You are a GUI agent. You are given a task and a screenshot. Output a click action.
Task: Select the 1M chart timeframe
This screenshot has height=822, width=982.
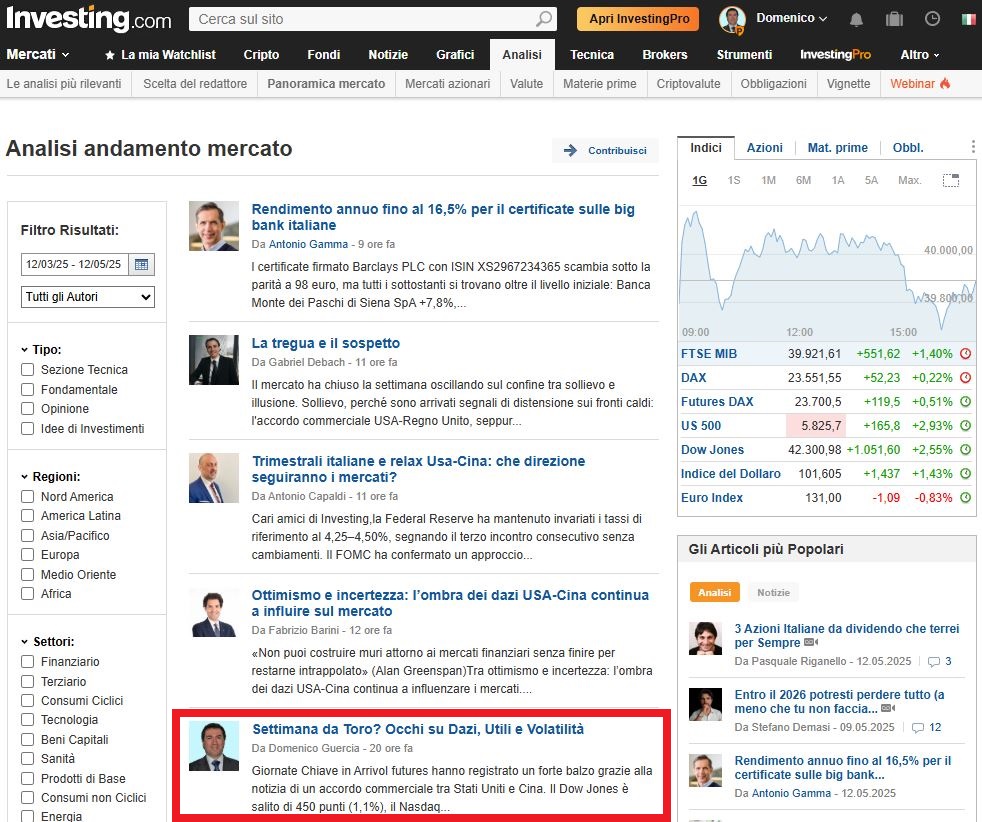768,180
